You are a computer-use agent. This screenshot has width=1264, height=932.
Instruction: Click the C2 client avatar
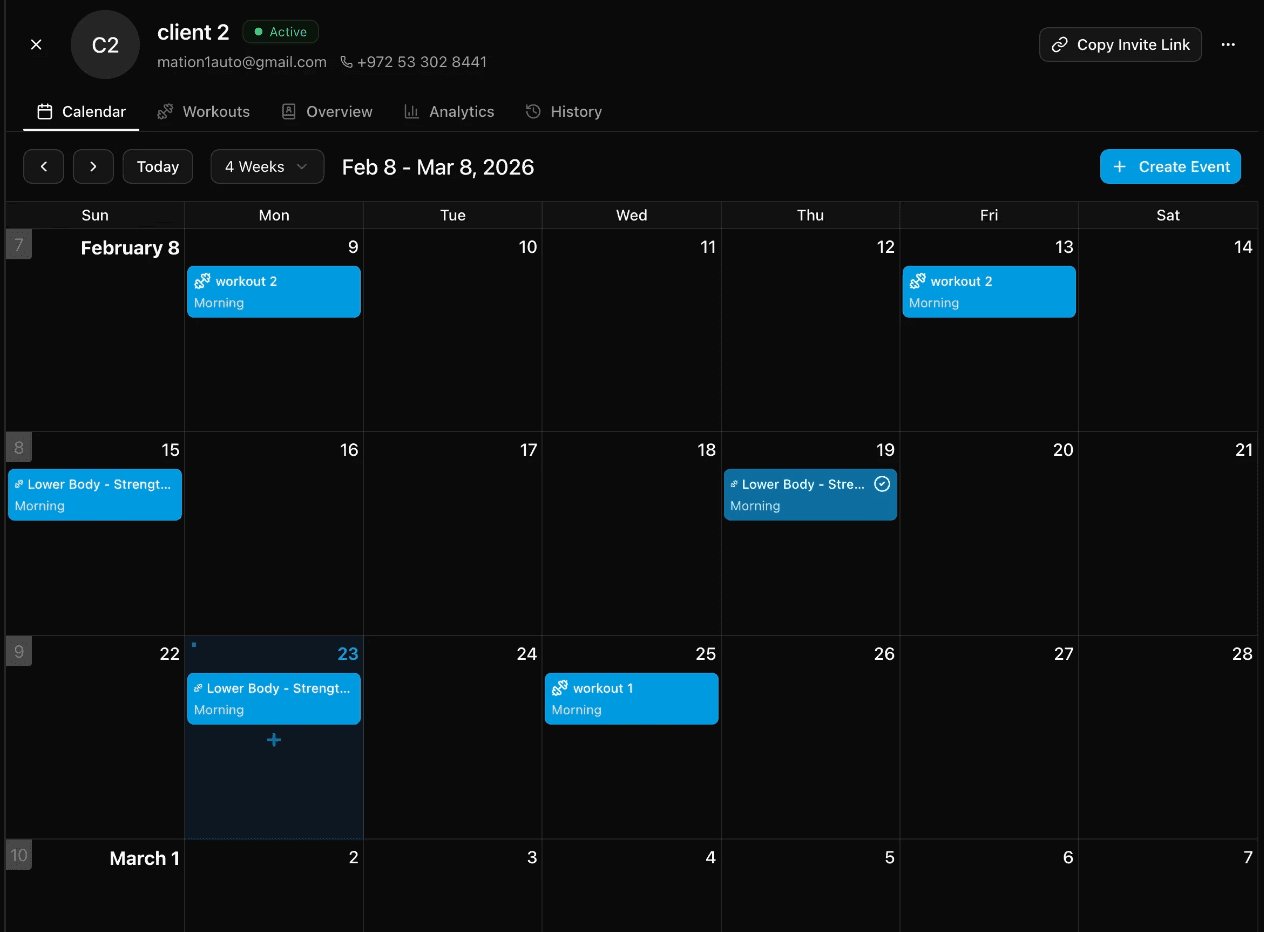[105, 44]
